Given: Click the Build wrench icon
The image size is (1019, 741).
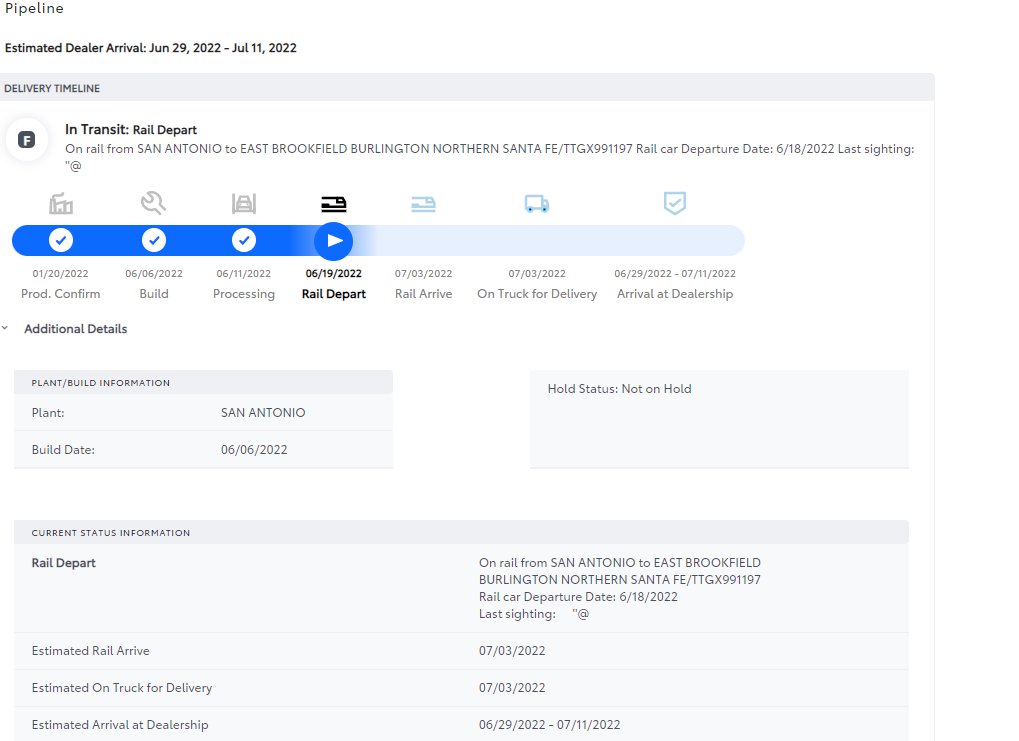Looking at the screenshot, I should tap(153, 203).
